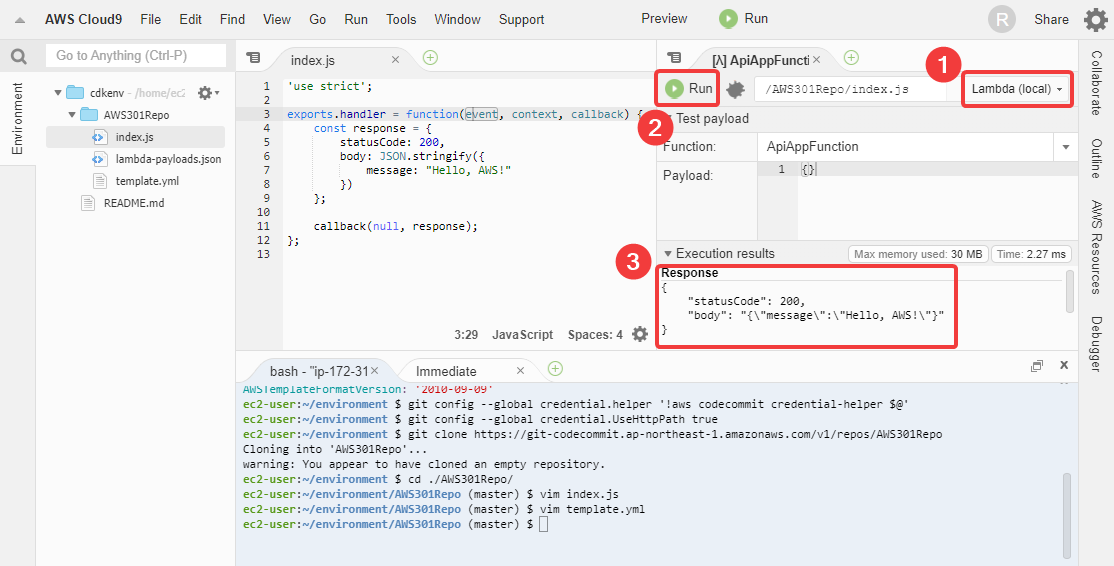Add a new editor tab with plus icon

point(430,58)
